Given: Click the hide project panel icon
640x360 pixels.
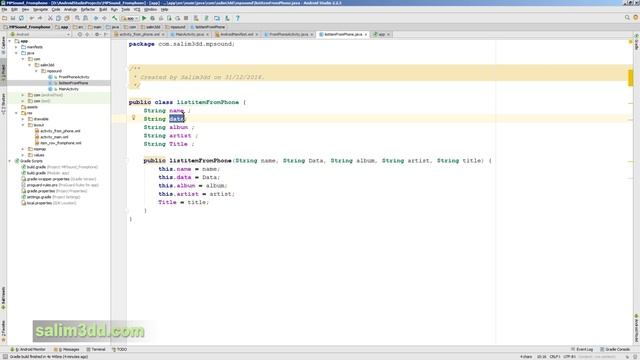Looking at the screenshot, I should click(106, 35).
